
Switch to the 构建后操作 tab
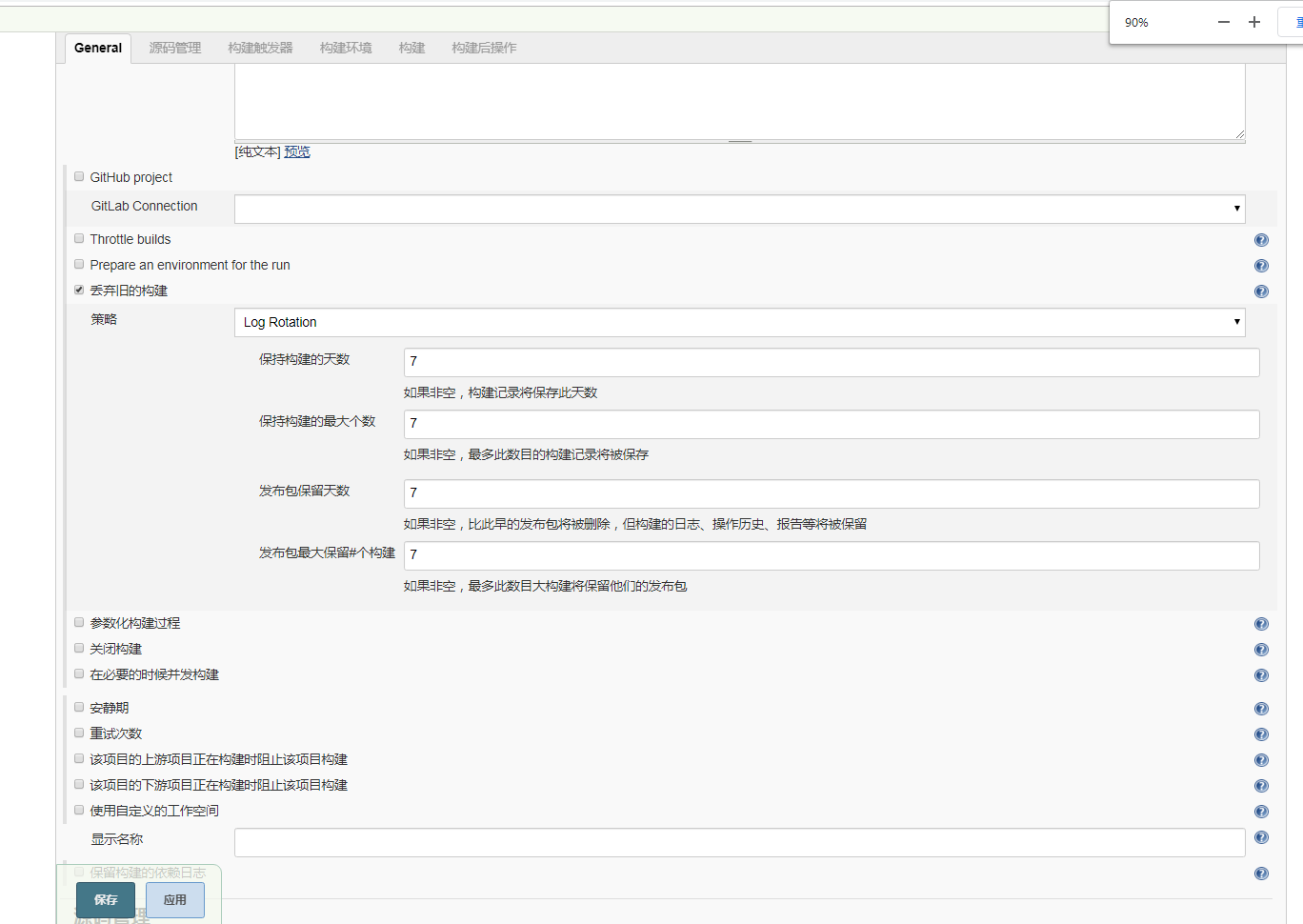tap(484, 48)
